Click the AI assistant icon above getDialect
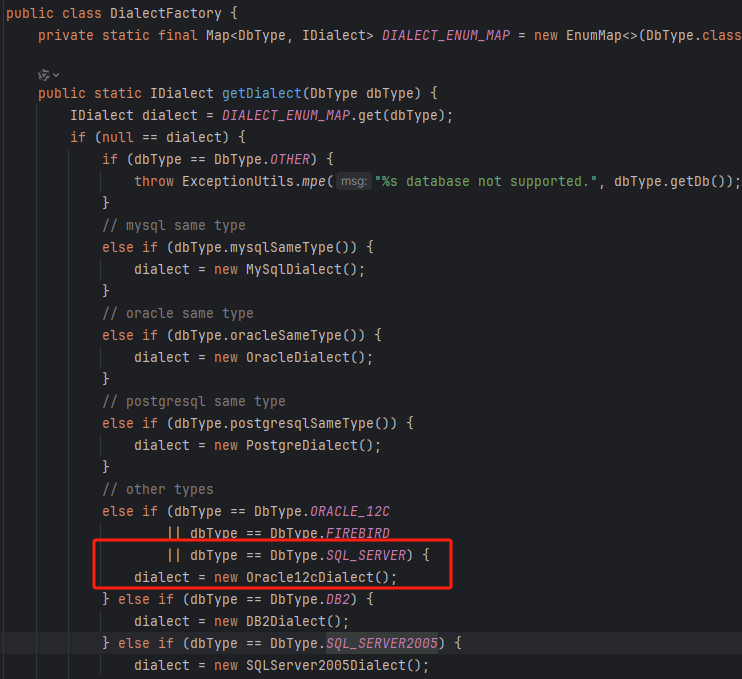 pos(43,75)
